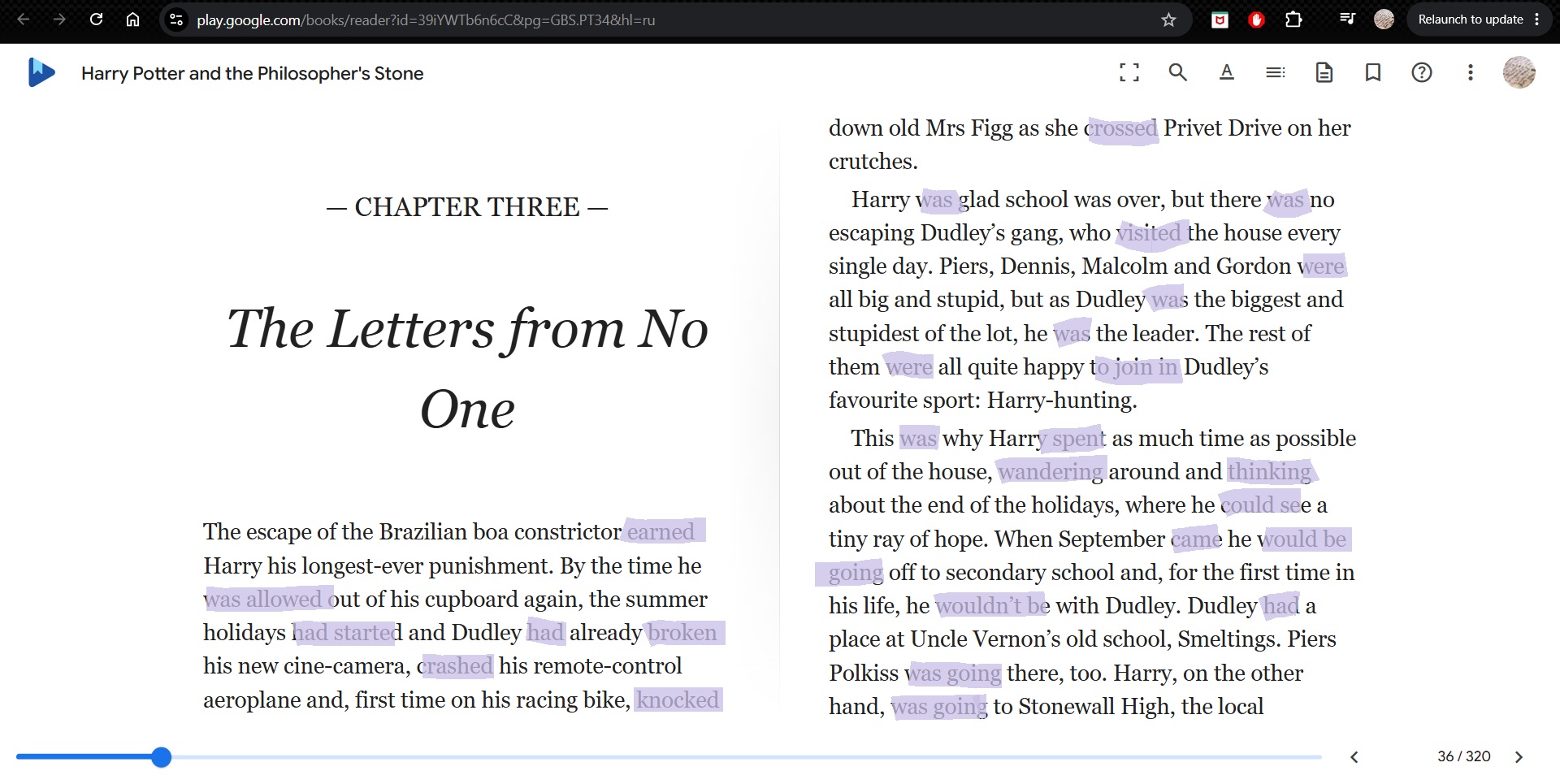
Task: Go to the next page arrow
Action: tap(1519, 757)
